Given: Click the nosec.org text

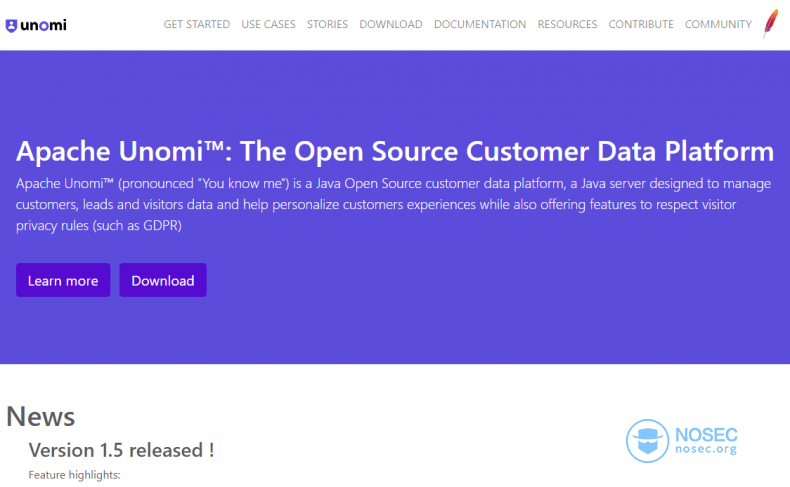Looking at the screenshot, I should 706,449.
